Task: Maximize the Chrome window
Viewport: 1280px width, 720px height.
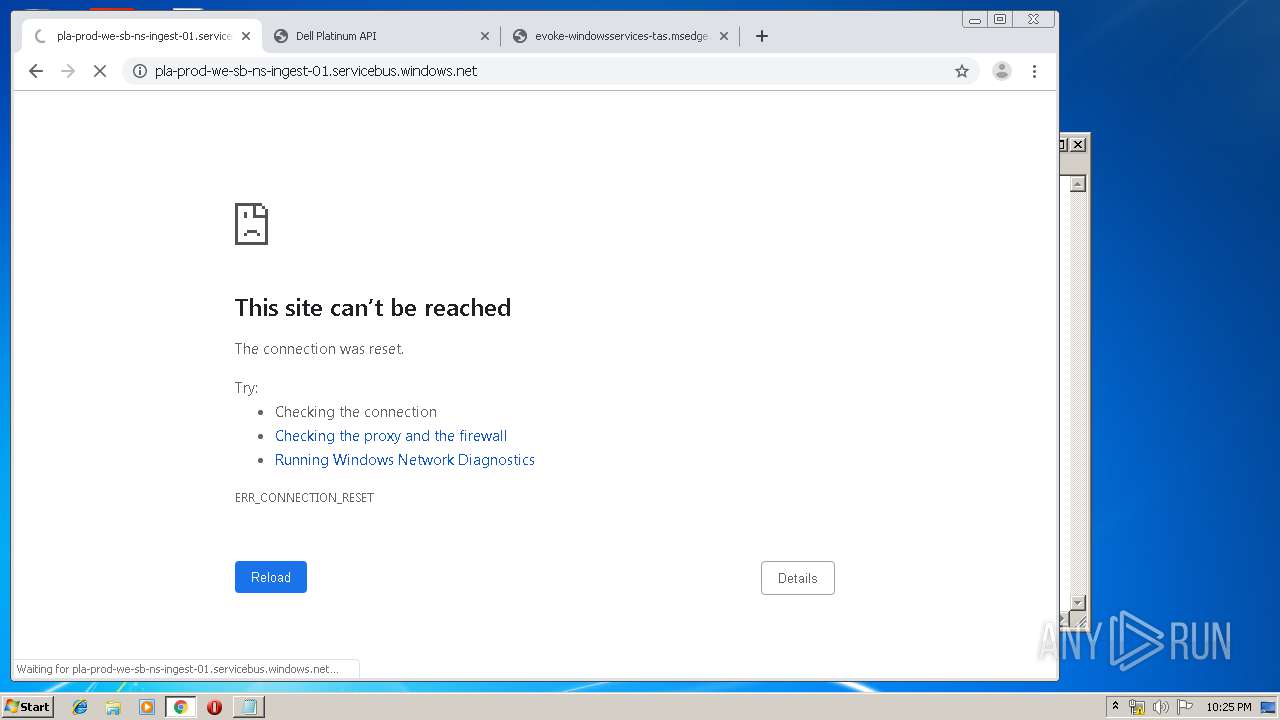Action: click(x=1000, y=19)
